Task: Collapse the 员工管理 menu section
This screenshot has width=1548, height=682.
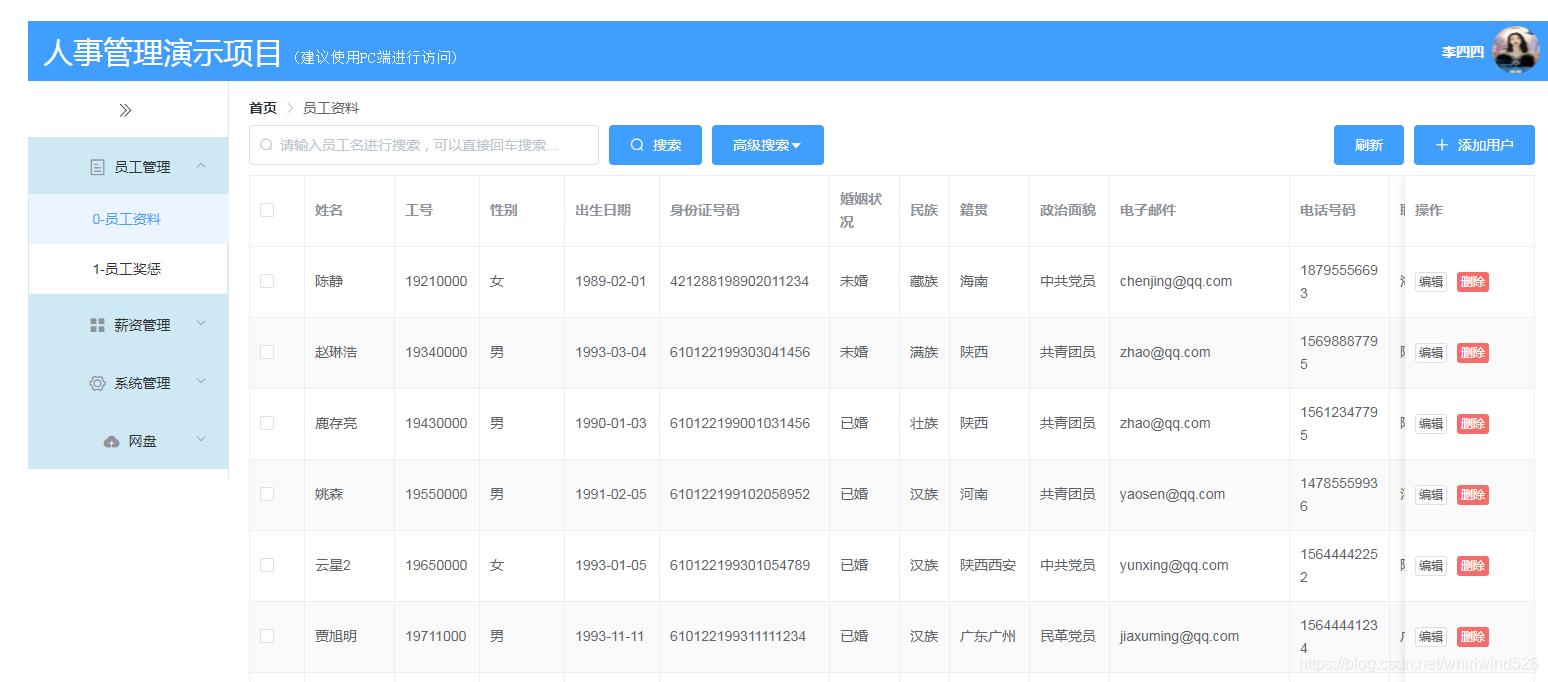Action: tap(201, 166)
